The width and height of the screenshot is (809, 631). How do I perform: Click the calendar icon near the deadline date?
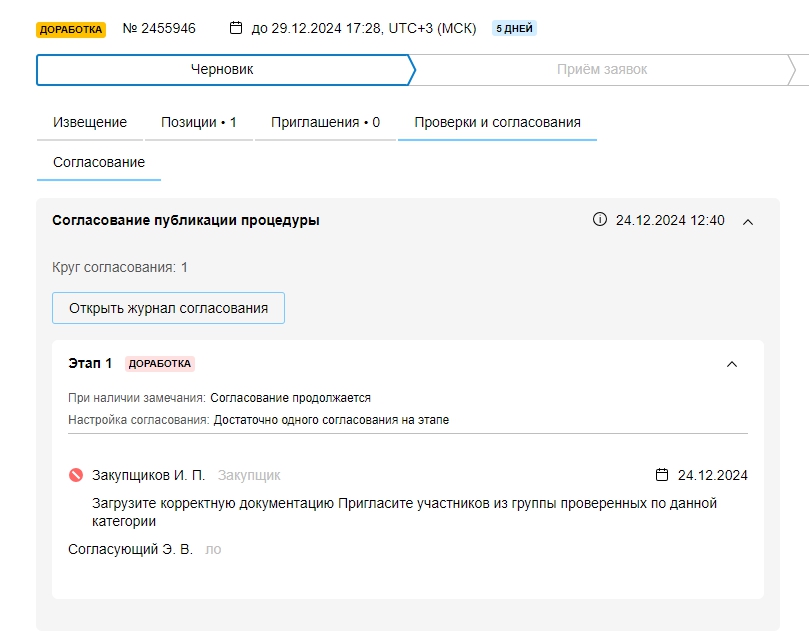tap(236, 28)
